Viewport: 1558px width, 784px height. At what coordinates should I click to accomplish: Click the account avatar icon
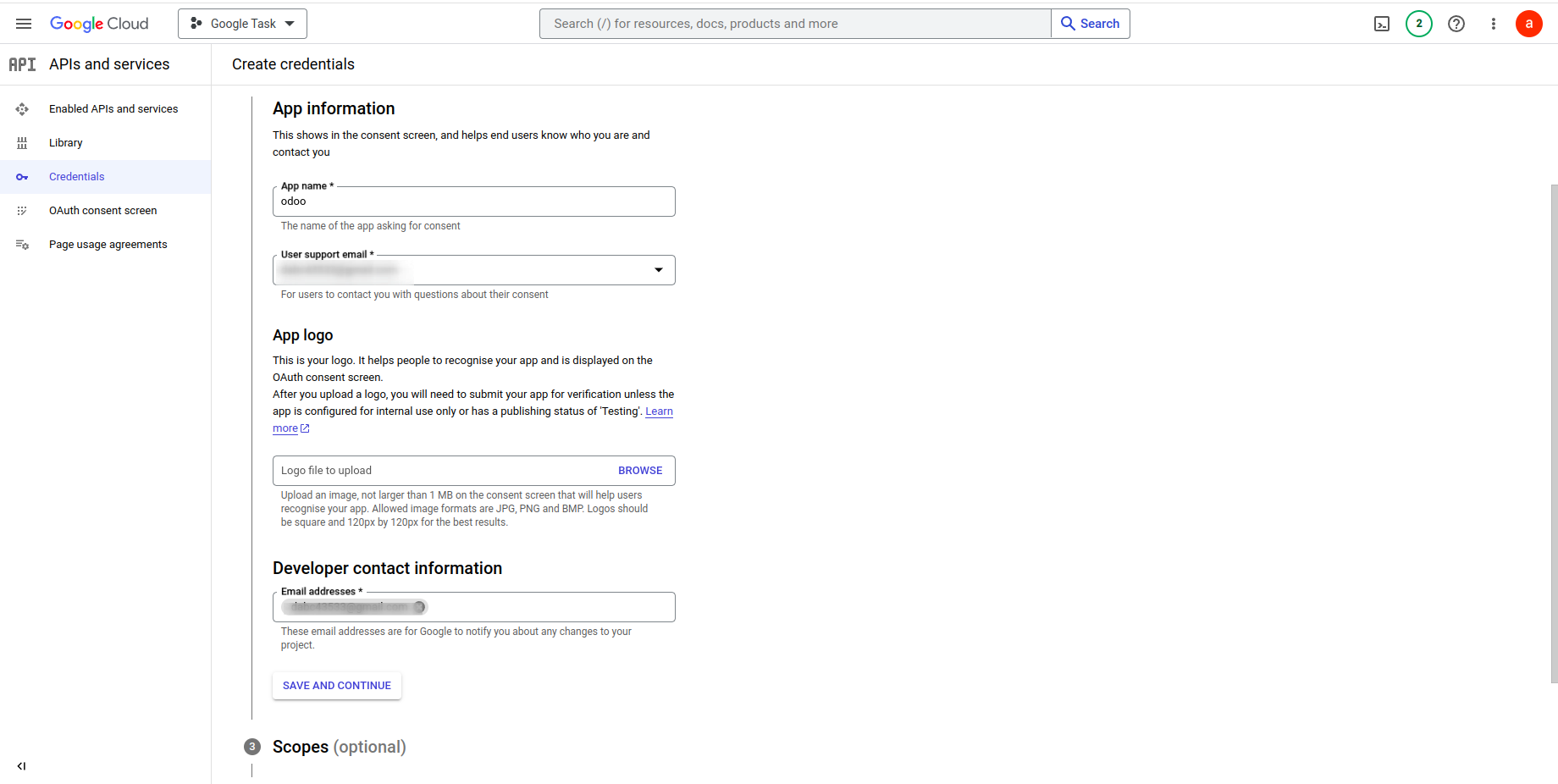pos(1529,24)
